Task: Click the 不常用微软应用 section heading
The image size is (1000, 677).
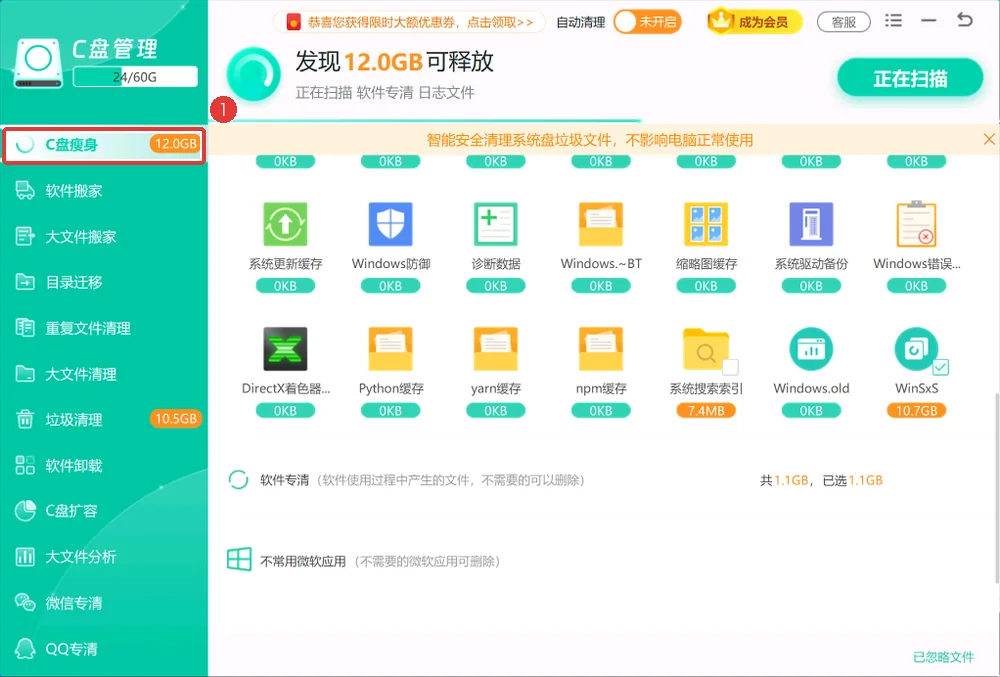Action: (303, 561)
